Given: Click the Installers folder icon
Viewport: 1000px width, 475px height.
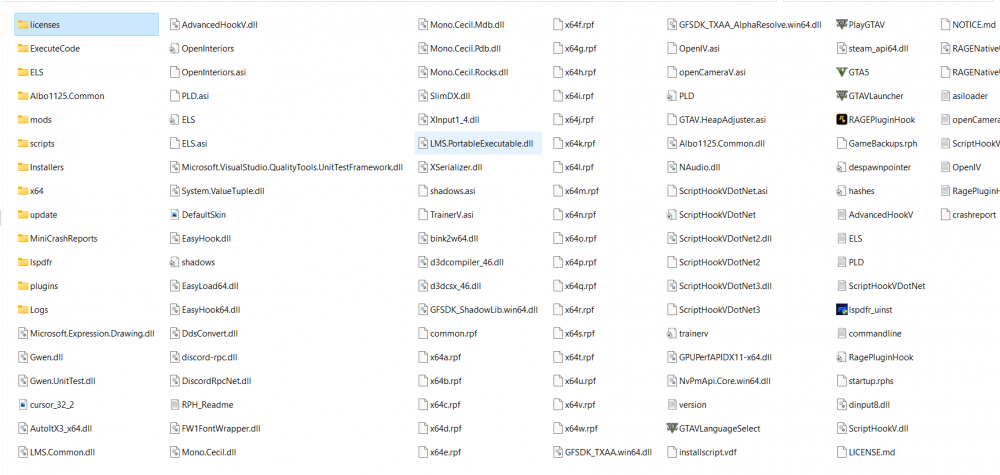Looking at the screenshot, I should coord(23,168).
